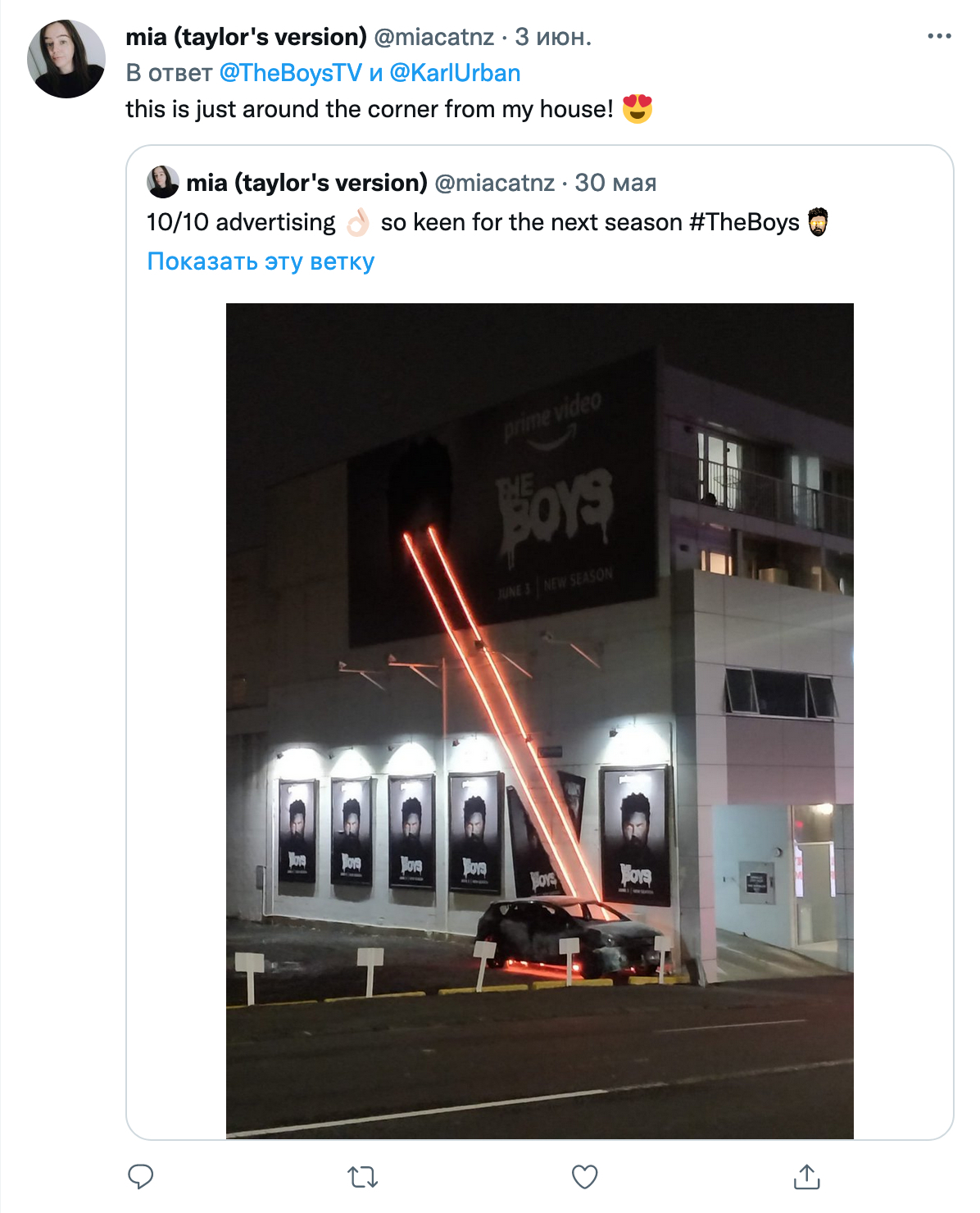Expand thread via "Показать эту ветку"
This screenshot has width=980, height=1213.
coord(261,261)
